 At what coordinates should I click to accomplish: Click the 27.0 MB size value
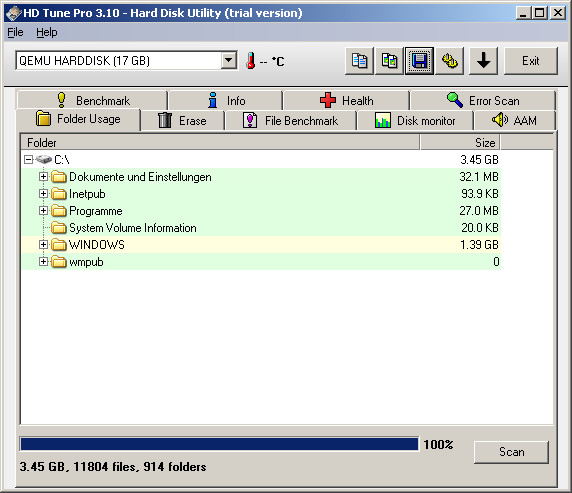tap(479, 211)
